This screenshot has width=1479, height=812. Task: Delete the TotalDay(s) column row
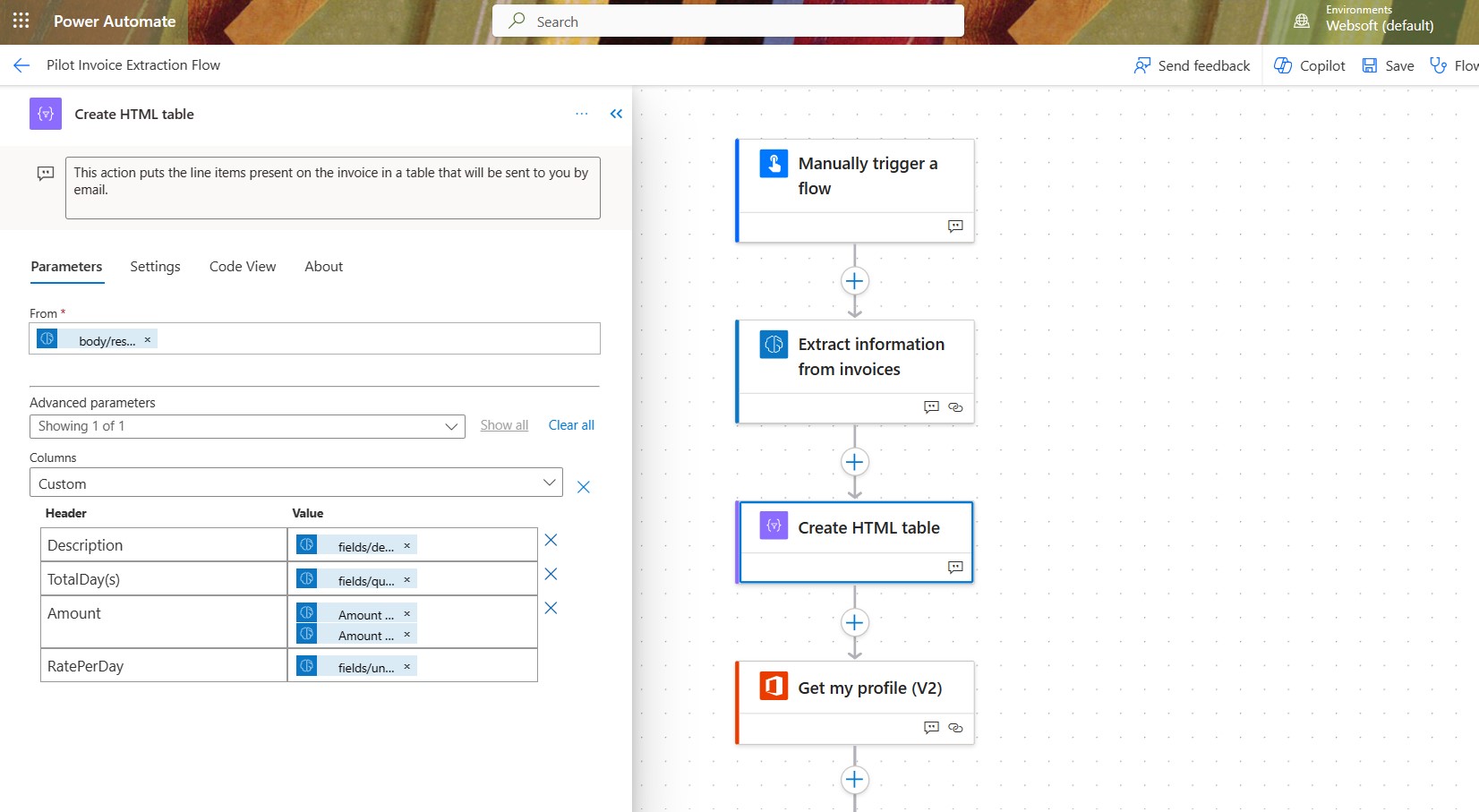coord(551,574)
